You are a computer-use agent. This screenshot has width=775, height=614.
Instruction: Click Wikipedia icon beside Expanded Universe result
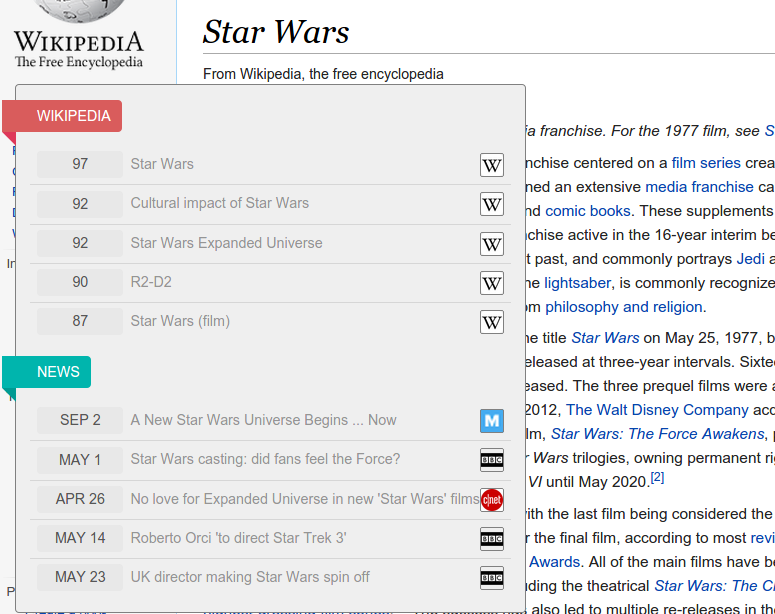click(x=492, y=244)
